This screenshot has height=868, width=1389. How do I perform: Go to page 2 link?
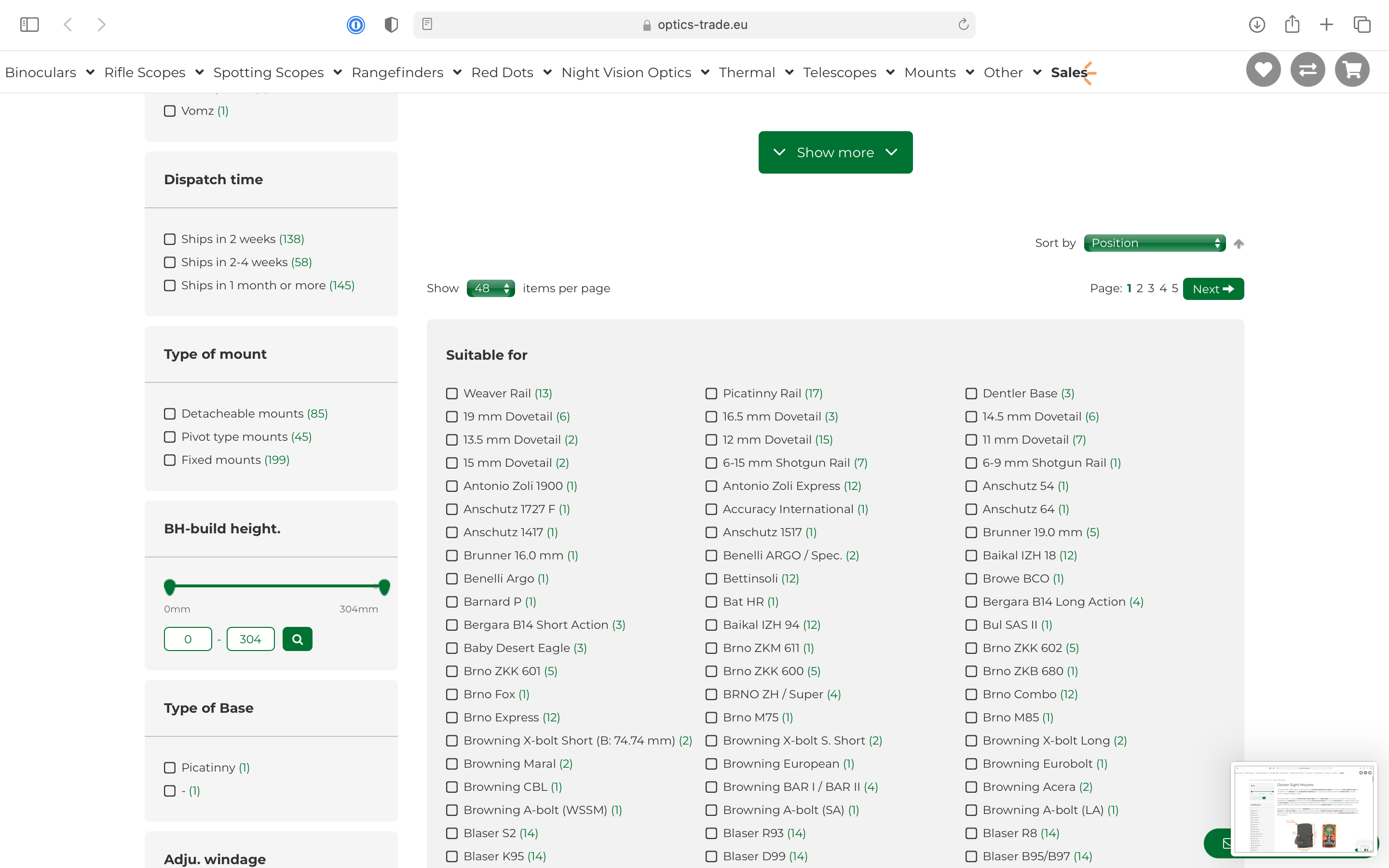click(1139, 288)
